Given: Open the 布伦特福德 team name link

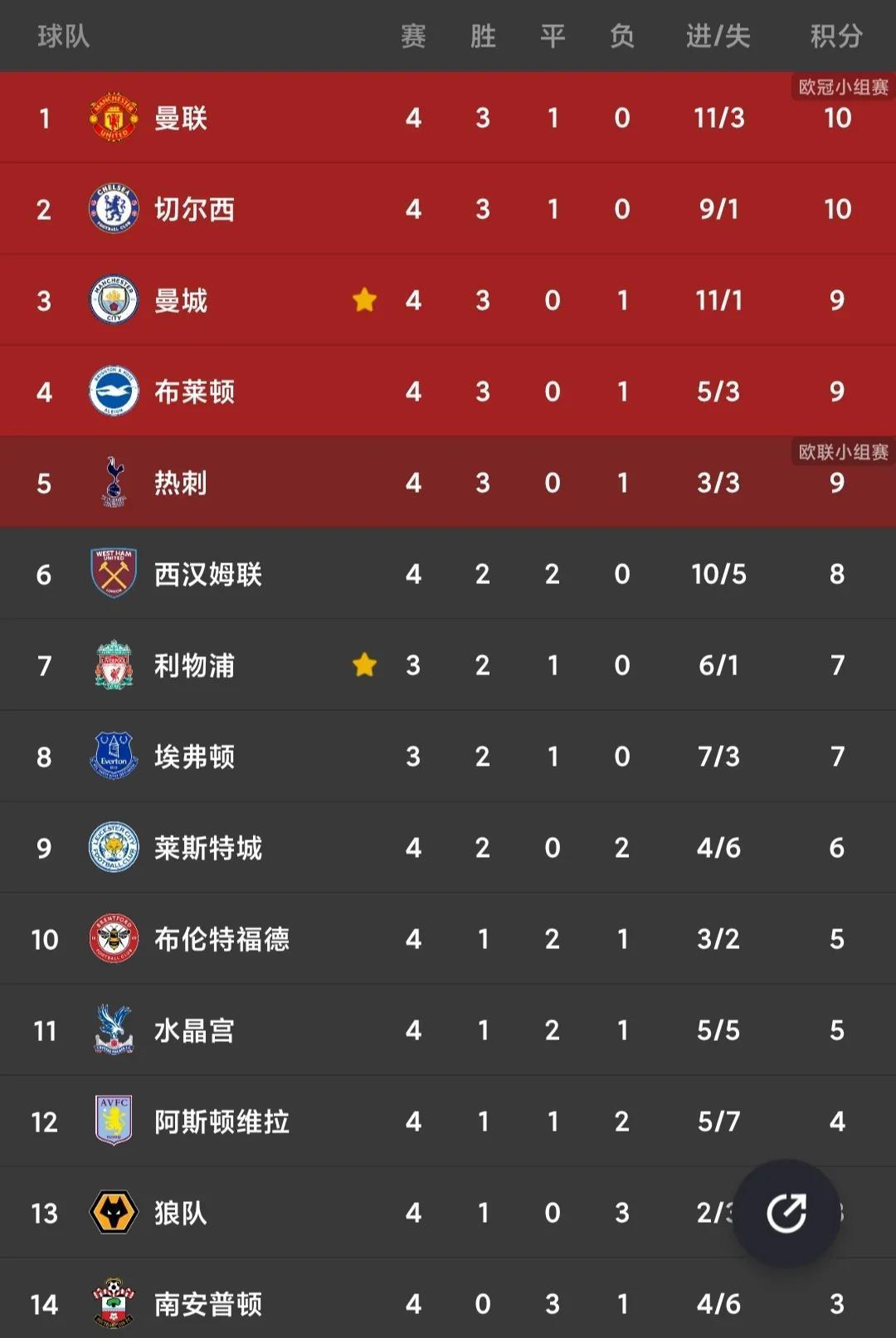Looking at the screenshot, I should pos(222,939).
